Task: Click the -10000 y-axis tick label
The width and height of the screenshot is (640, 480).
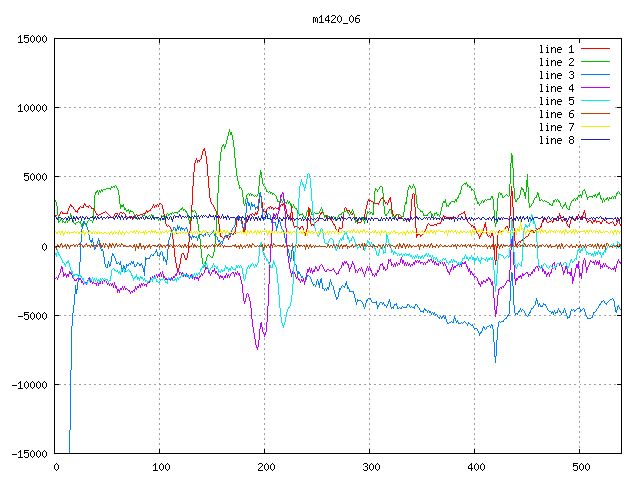Action: click(x=27, y=385)
